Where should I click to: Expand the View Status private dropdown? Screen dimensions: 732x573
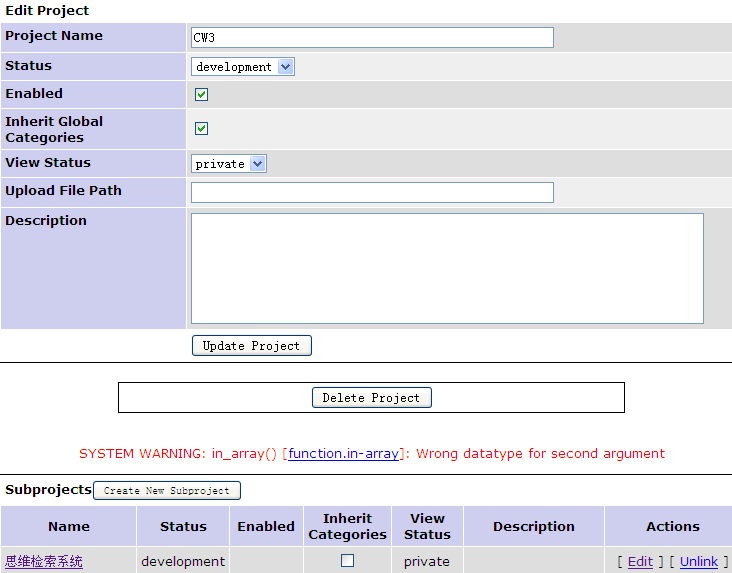click(229, 164)
